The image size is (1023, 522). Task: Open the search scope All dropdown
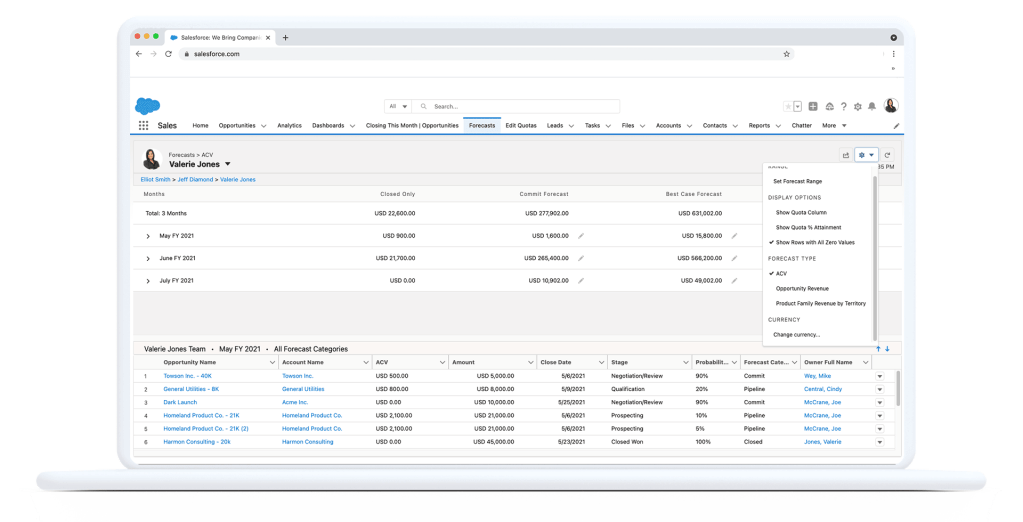point(397,106)
